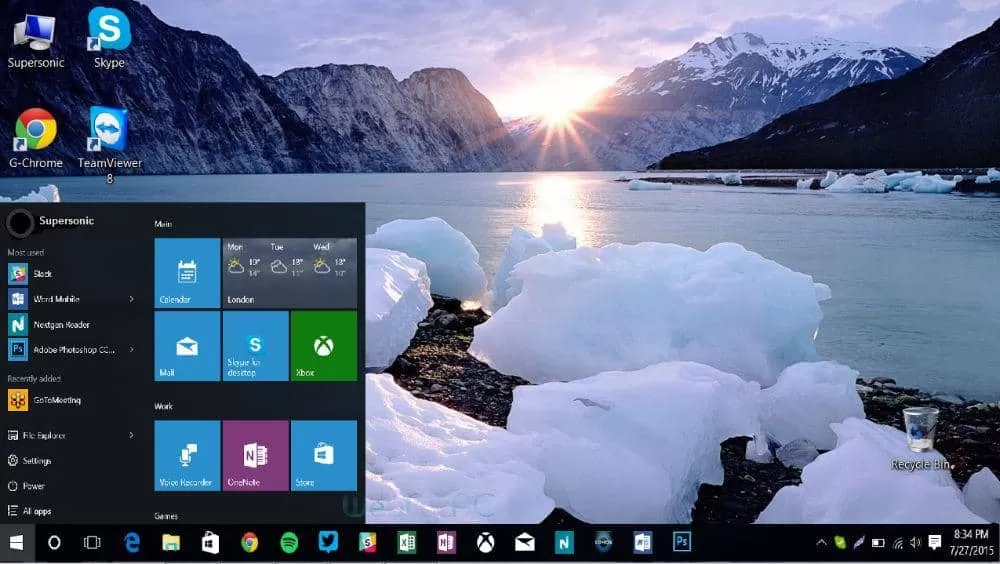The image size is (1000, 564).
Task: Open File Explorer folder in taskbar
Action: (171, 543)
